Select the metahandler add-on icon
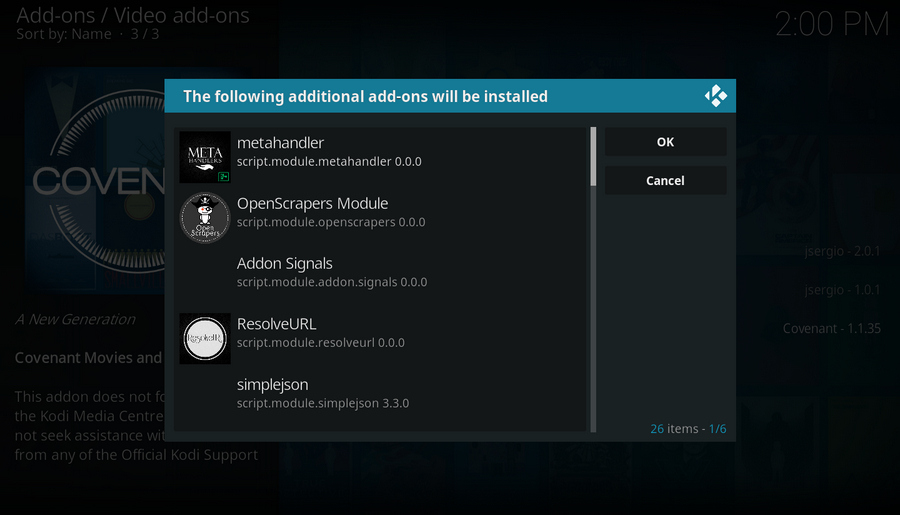The height and width of the screenshot is (515, 900). tap(205, 157)
